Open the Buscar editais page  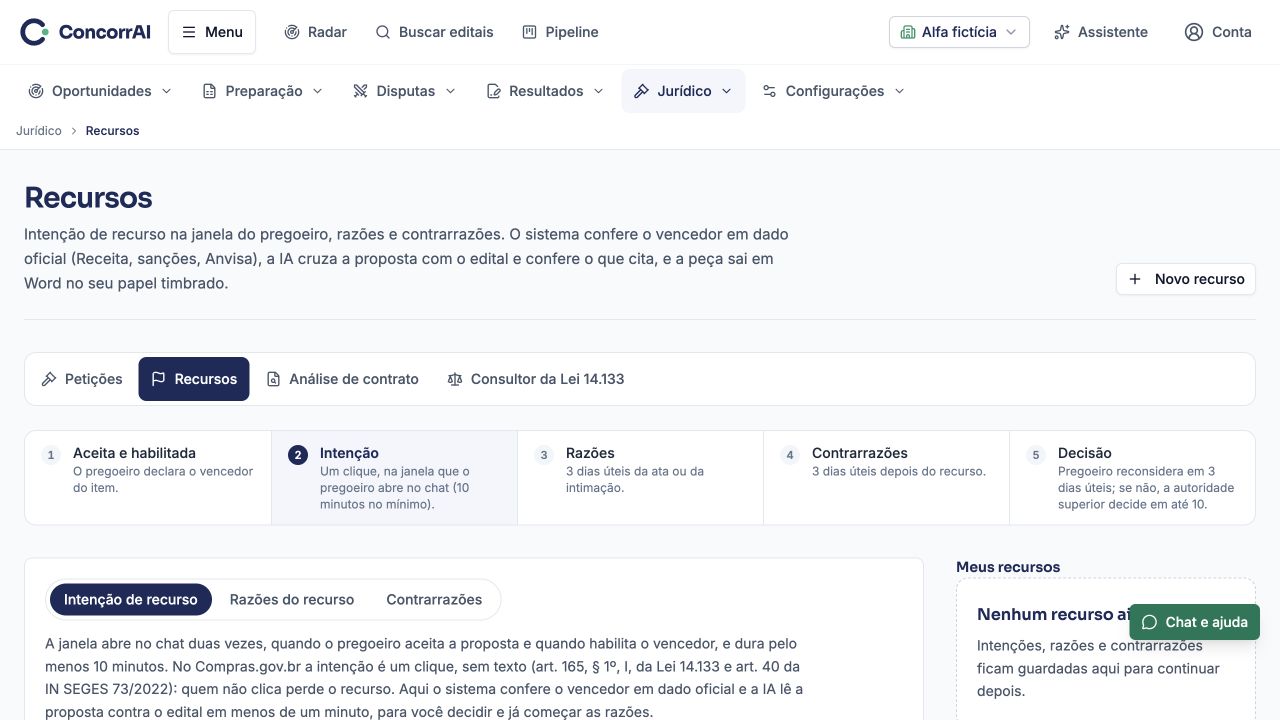435,32
